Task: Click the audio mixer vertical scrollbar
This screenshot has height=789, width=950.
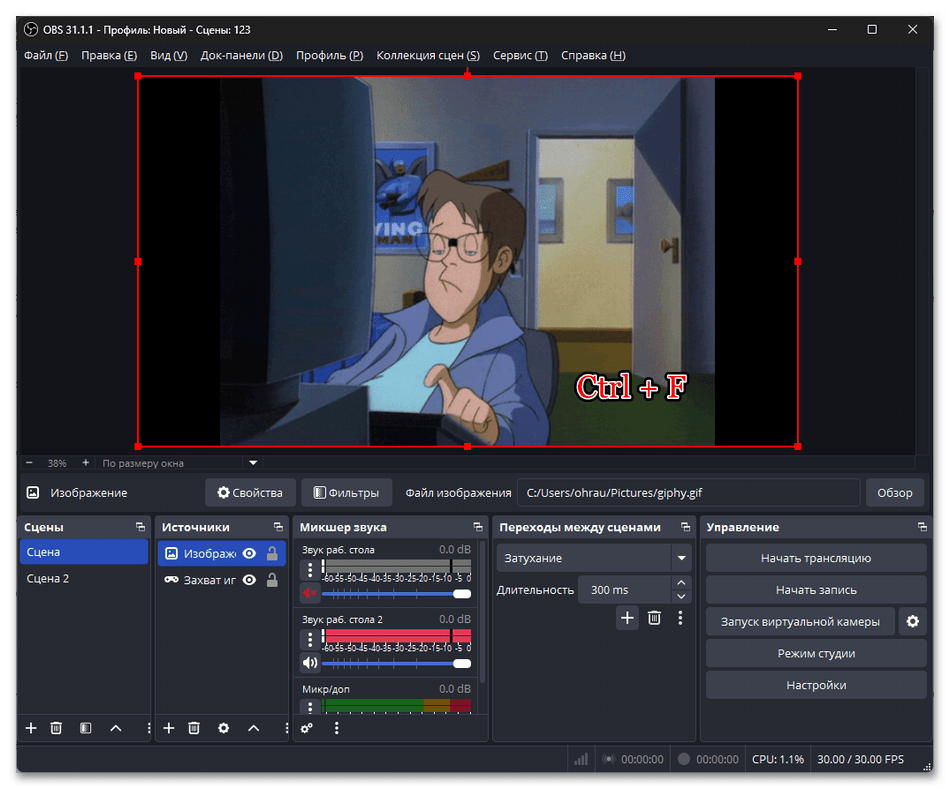Action: (482, 612)
